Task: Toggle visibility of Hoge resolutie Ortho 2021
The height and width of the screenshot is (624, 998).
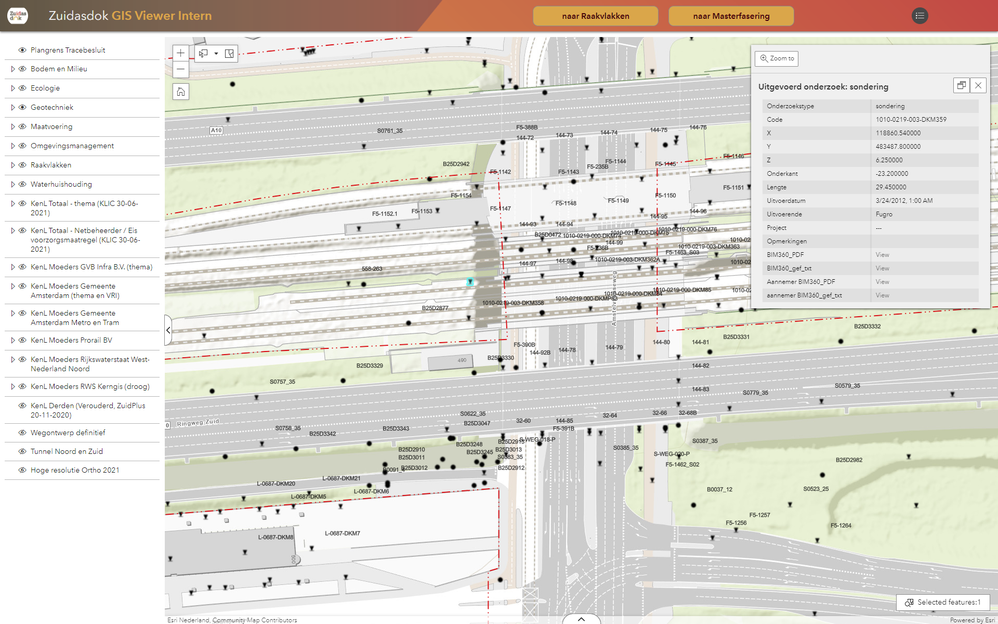Action: click(22, 471)
